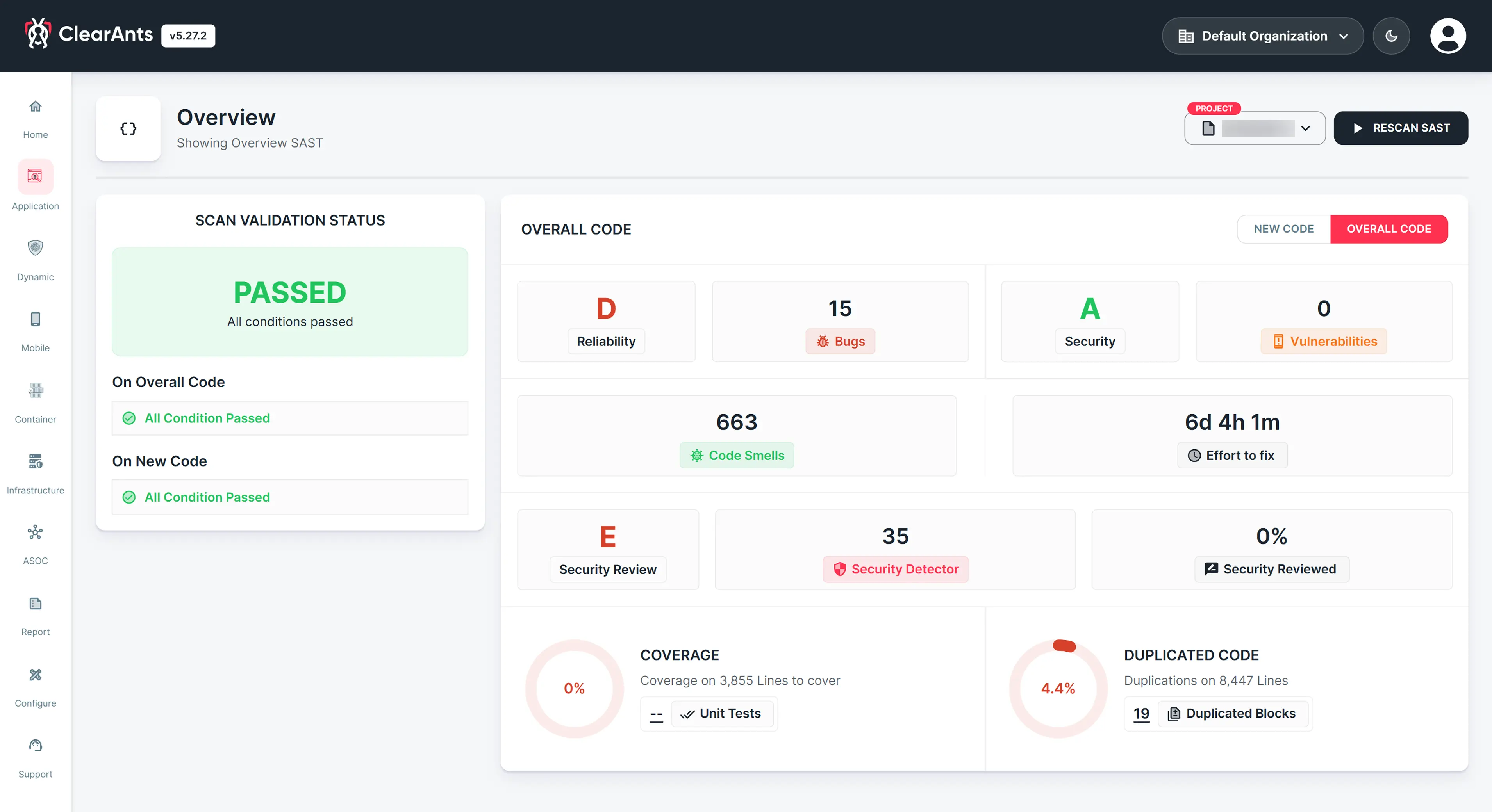Open the Home sidebar icon
This screenshot has width=1492, height=812.
coord(35,107)
